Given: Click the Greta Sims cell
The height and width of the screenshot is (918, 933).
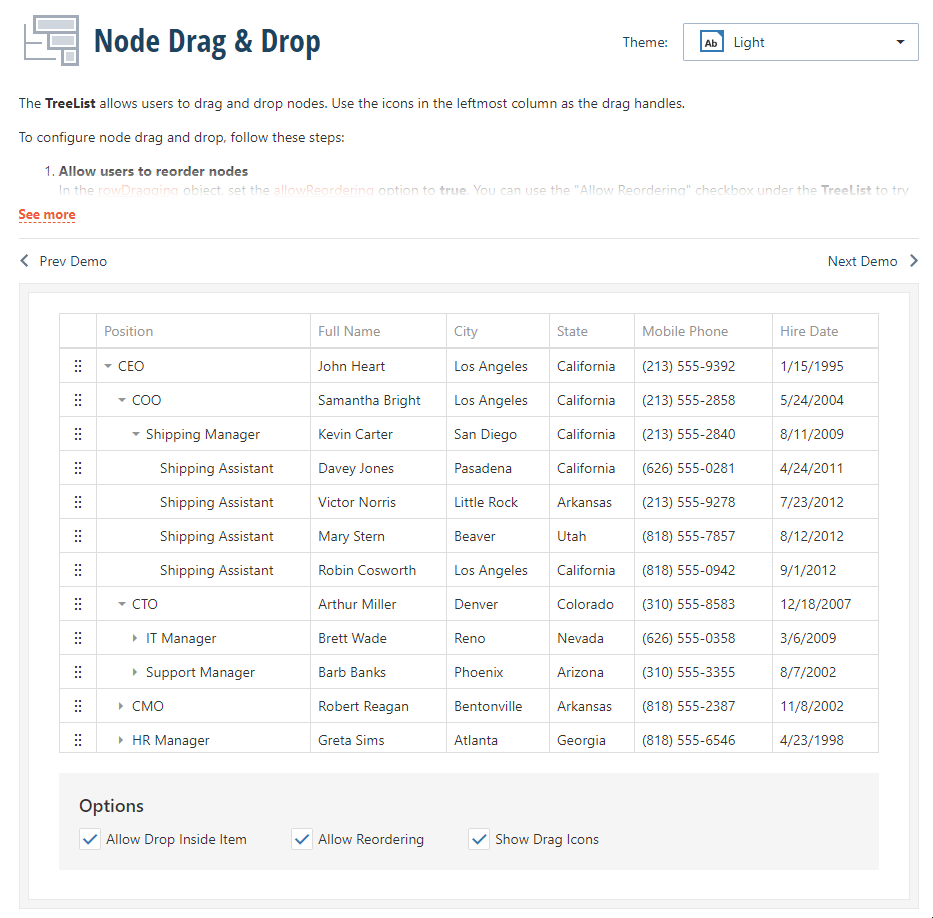Looking at the screenshot, I should pyautogui.click(x=378, y=740).
